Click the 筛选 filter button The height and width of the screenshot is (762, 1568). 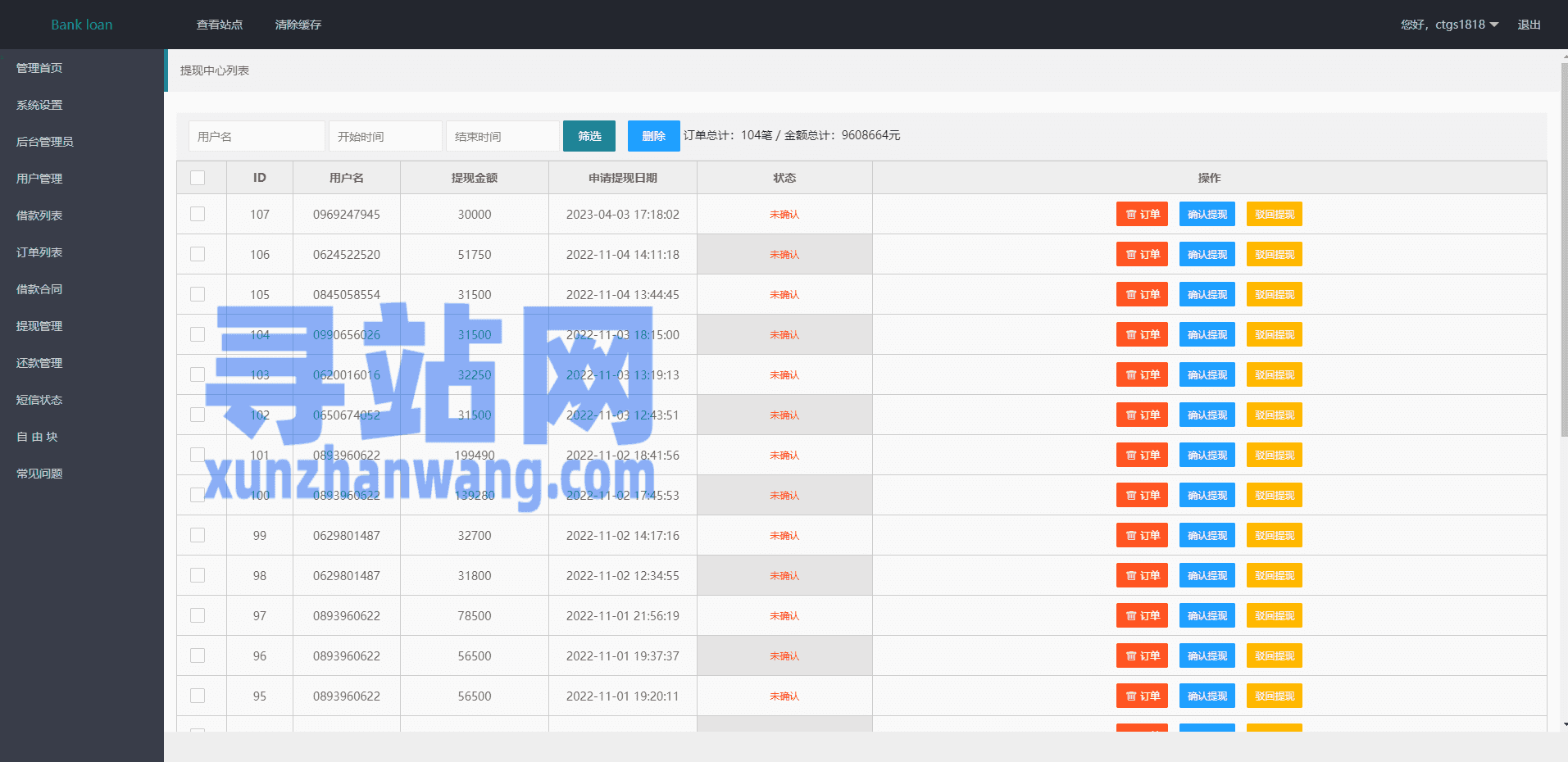click(589, 136)
